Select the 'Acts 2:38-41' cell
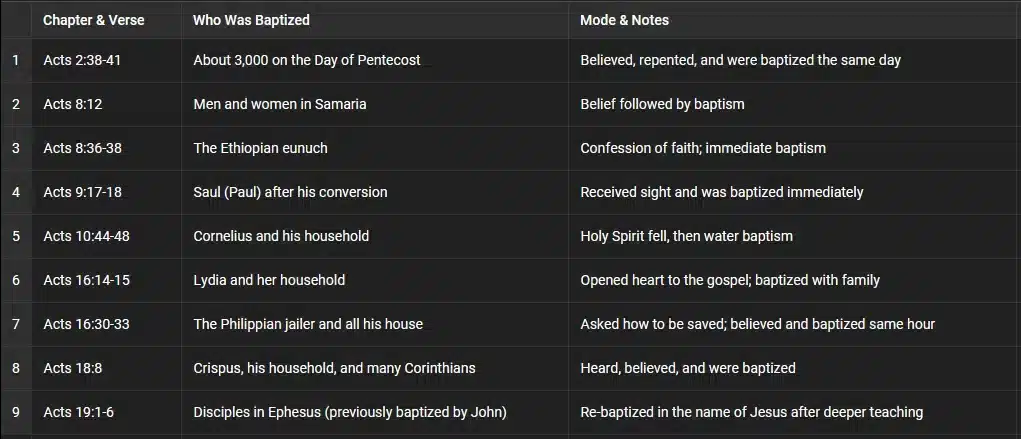This screenshot has width=1021, height=439. click(83, 60)
